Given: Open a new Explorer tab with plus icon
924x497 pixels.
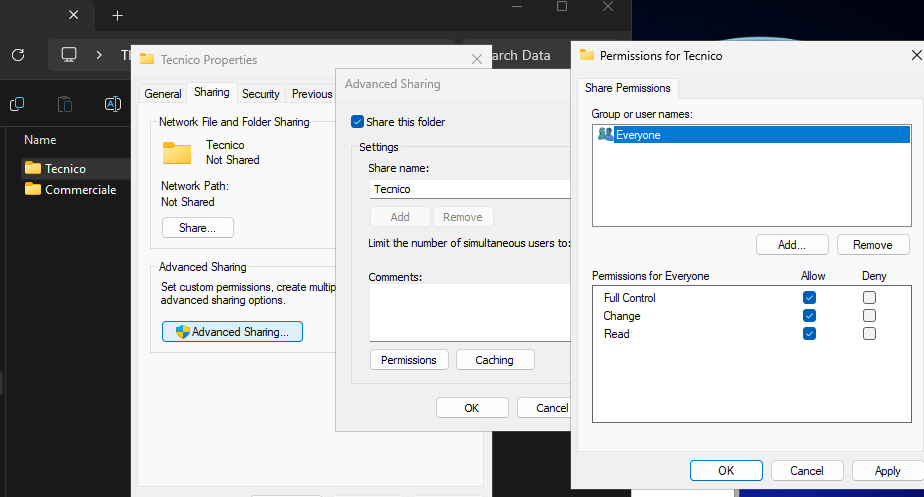Looking at the screenshot, I should coord(117,16).
